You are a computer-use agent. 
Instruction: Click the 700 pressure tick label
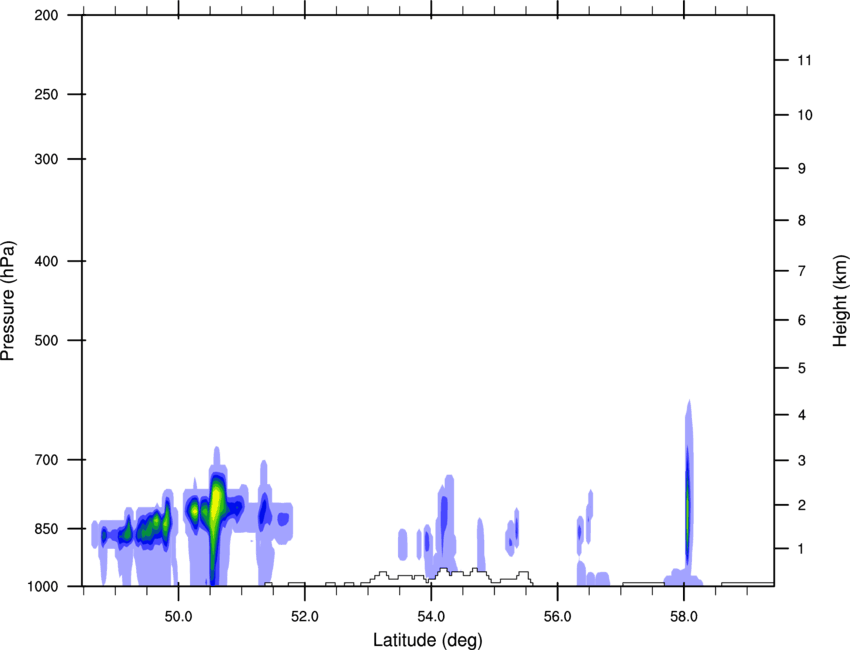(x=46, y=460)
